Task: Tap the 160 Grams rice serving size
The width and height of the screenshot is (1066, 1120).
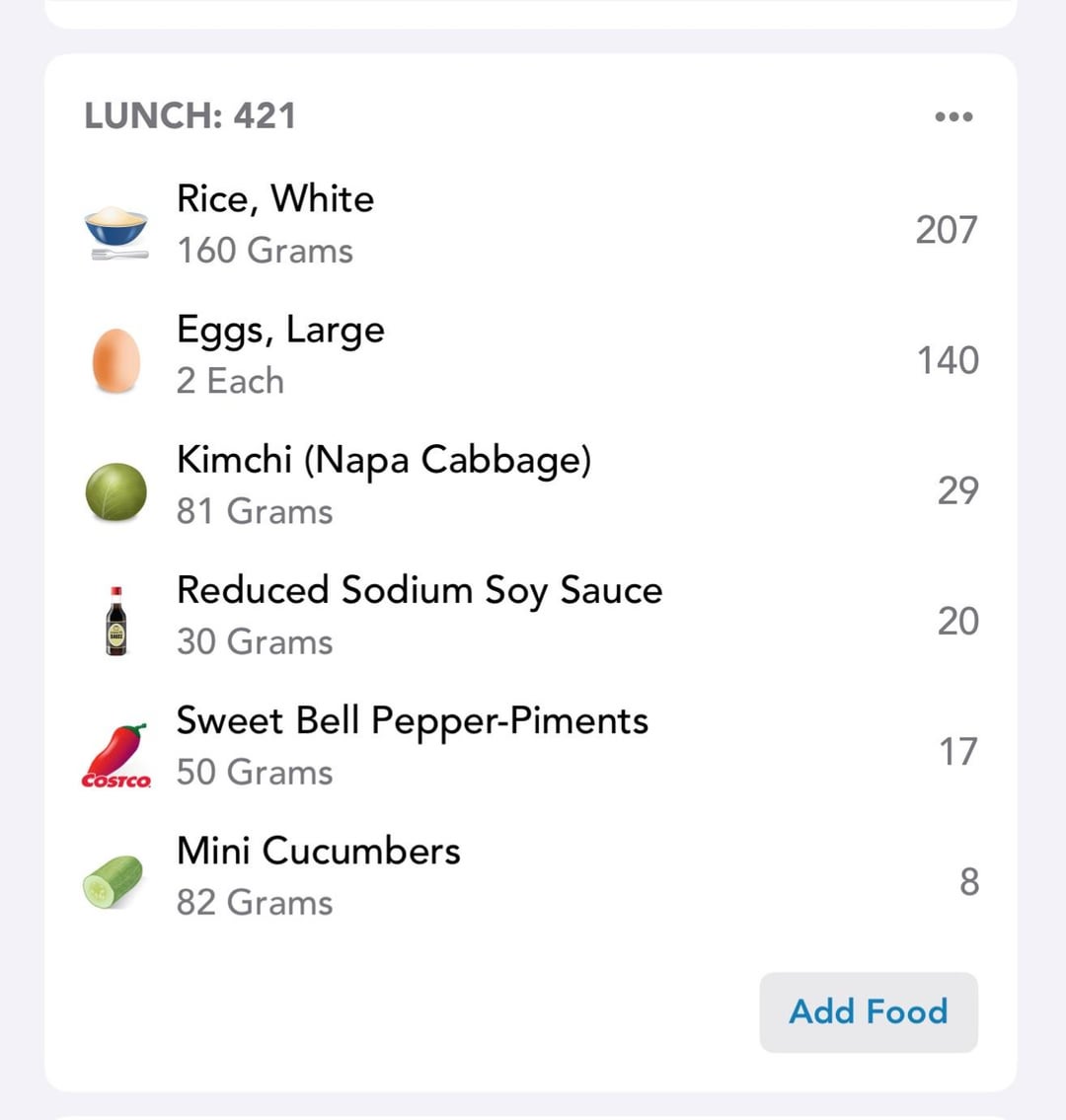Action: tap(265, 251)
